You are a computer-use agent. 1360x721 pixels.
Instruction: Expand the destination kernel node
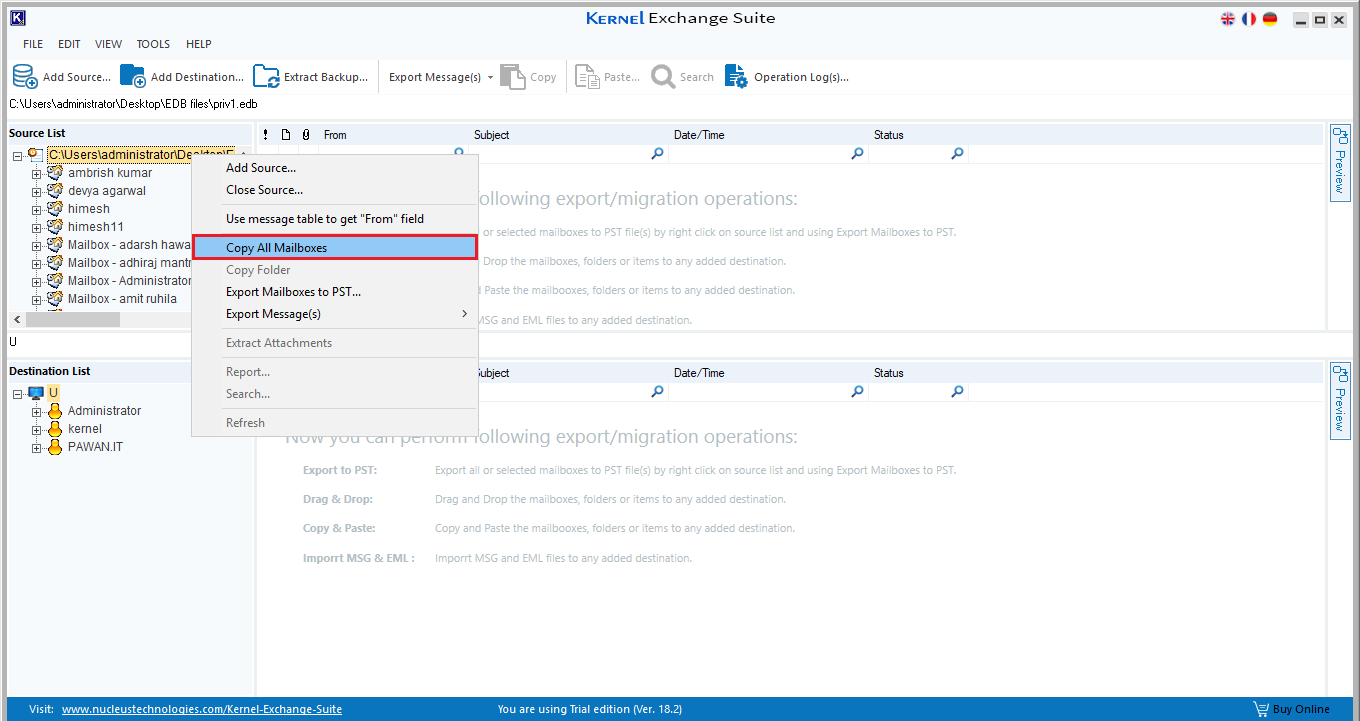pyautogui.click(x=37, y=429)
